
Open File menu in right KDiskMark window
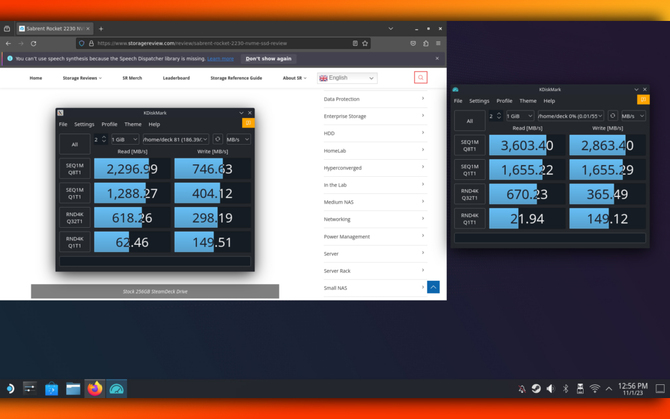[458, 101]
